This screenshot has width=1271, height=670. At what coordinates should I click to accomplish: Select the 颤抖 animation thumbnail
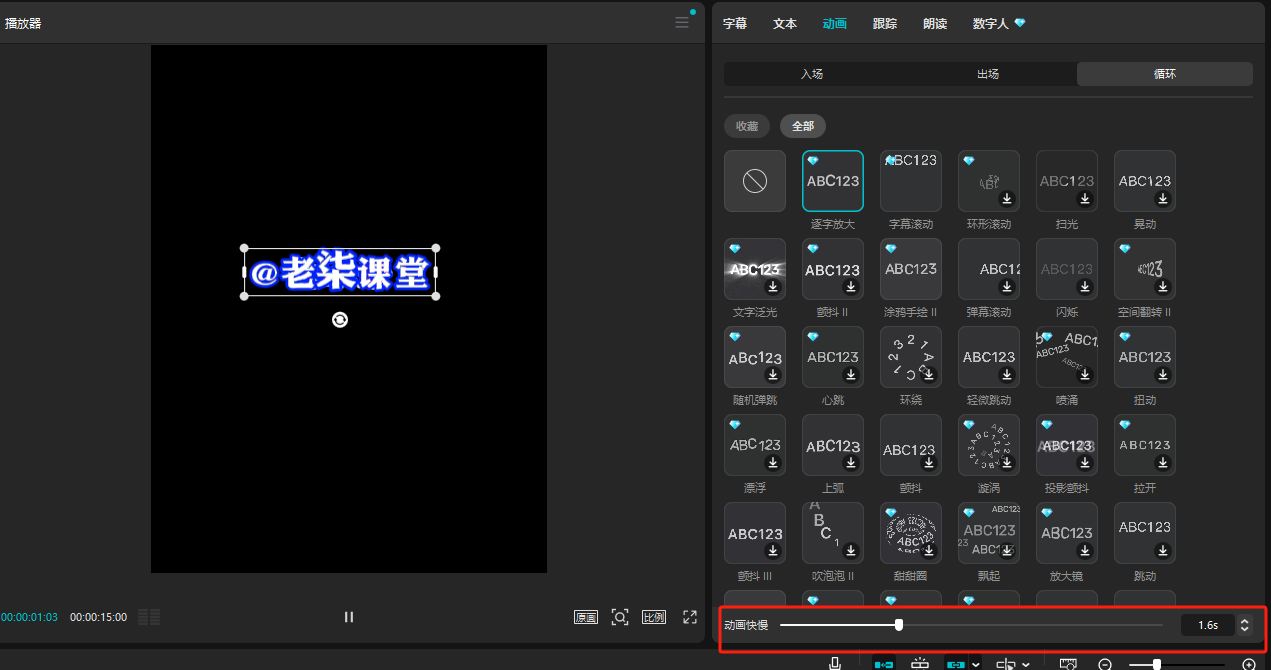pos(910,445)
